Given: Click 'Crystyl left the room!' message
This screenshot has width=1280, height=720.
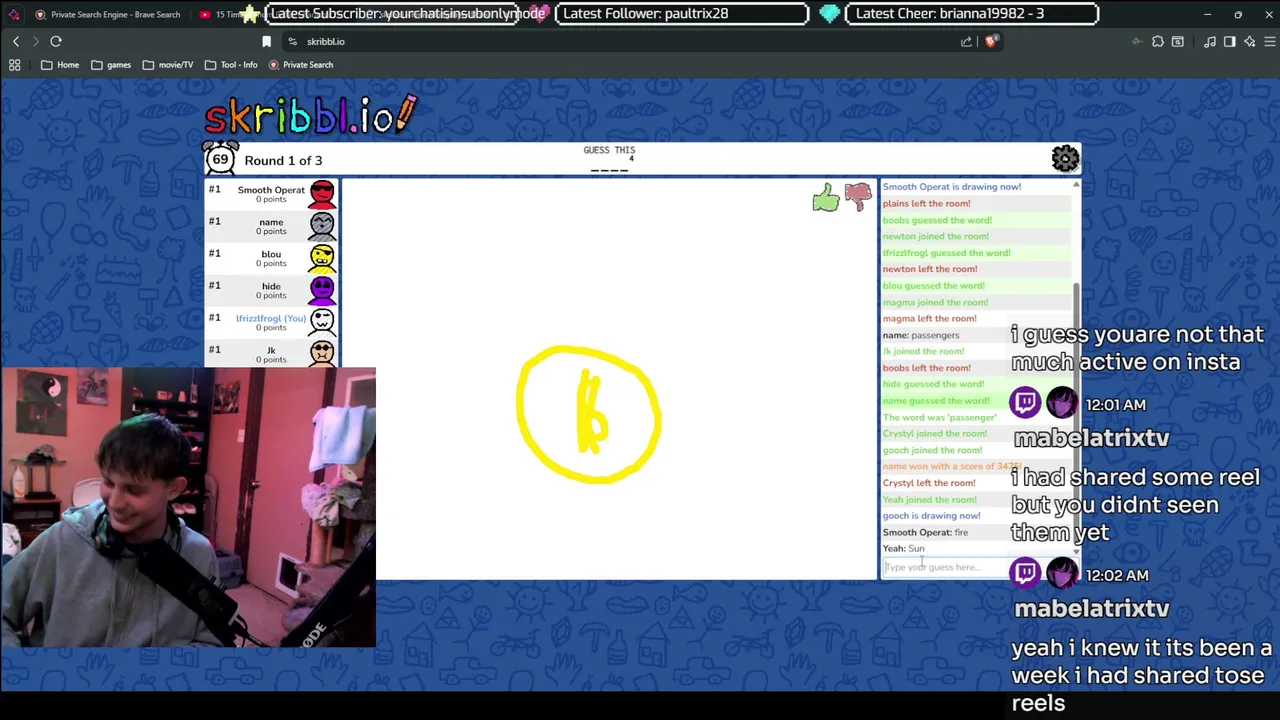Looking at the screenshot, I should (928, 483).
